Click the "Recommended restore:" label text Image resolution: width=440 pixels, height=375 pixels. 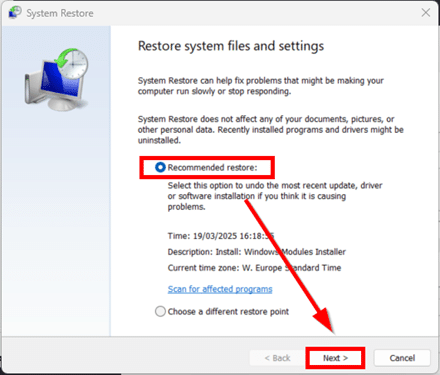(212, 167)
